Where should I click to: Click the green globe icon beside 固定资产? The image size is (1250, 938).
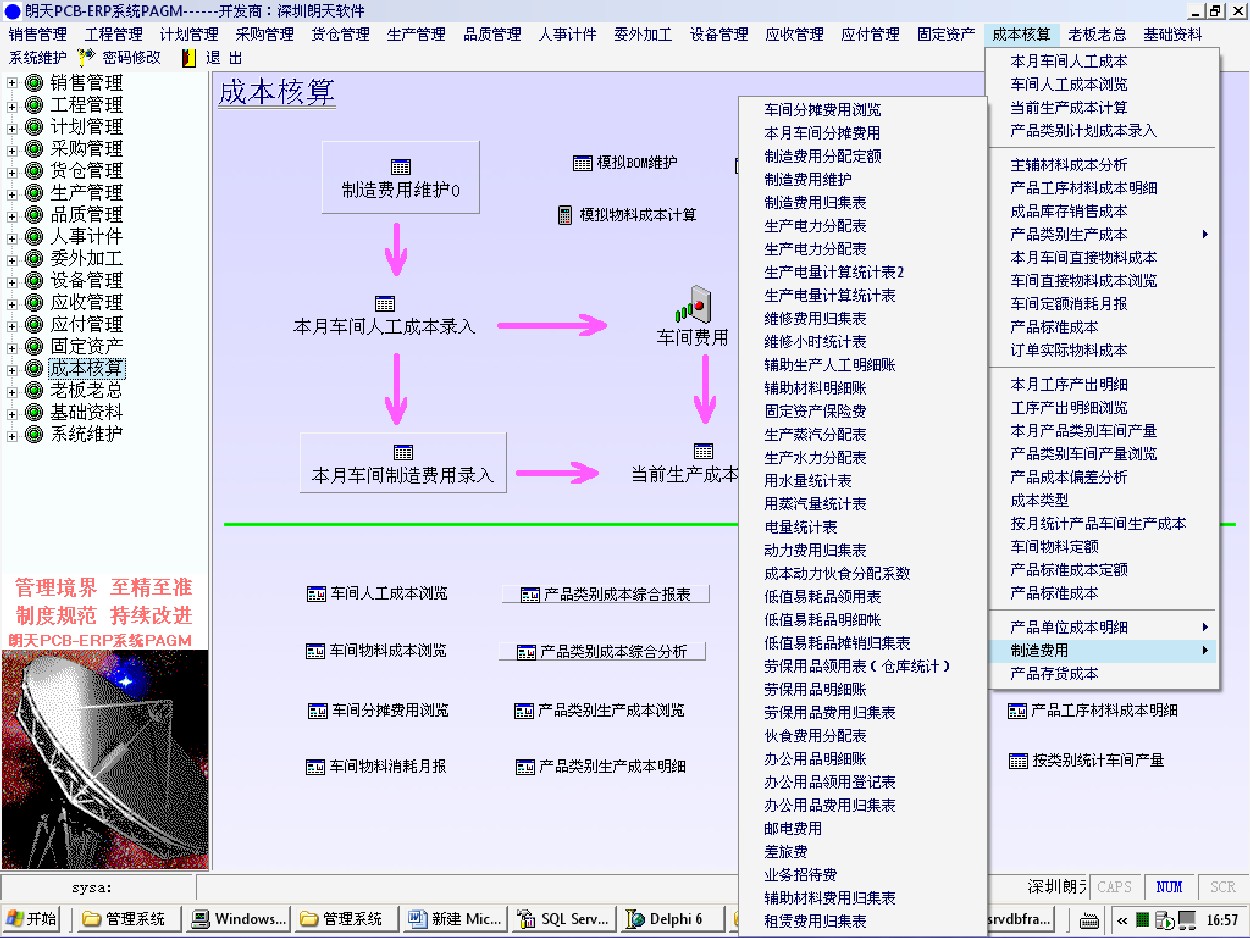(x=34, y=347)
